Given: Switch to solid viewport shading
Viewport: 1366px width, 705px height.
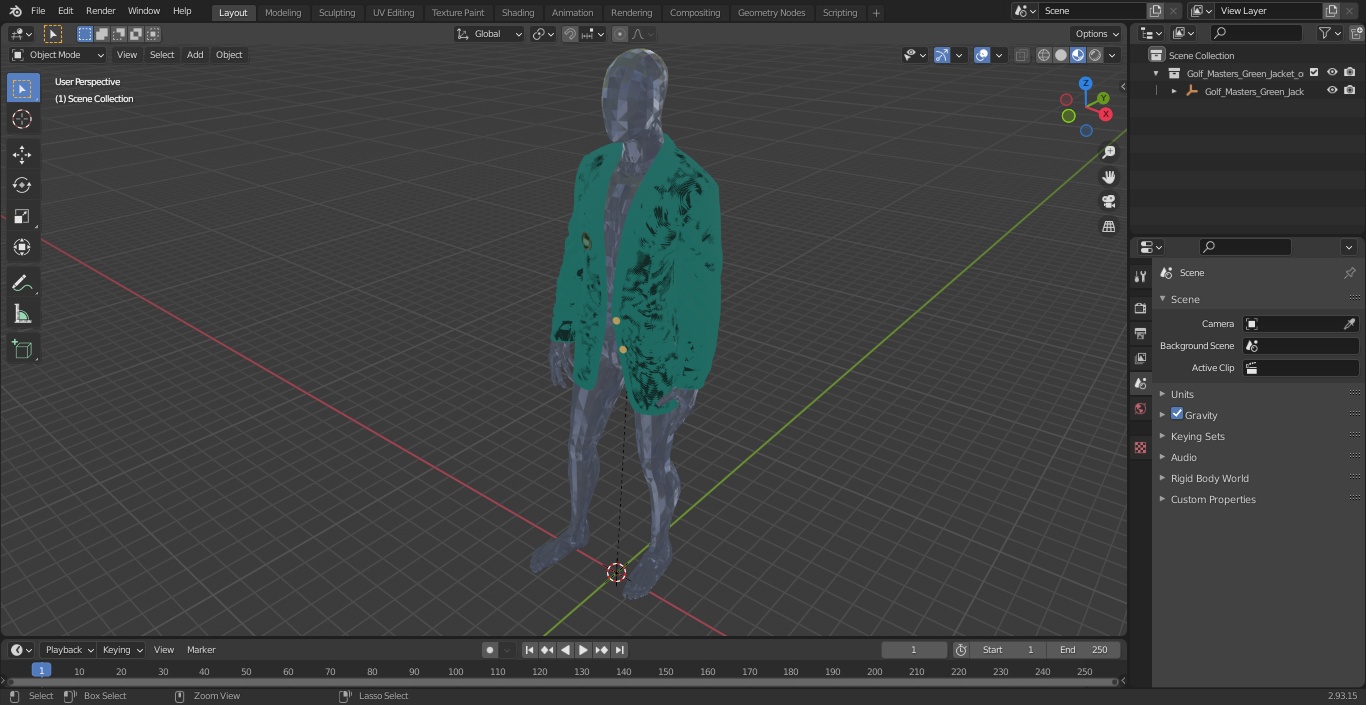Looking at the screenshot, I should click(1061, 55).
